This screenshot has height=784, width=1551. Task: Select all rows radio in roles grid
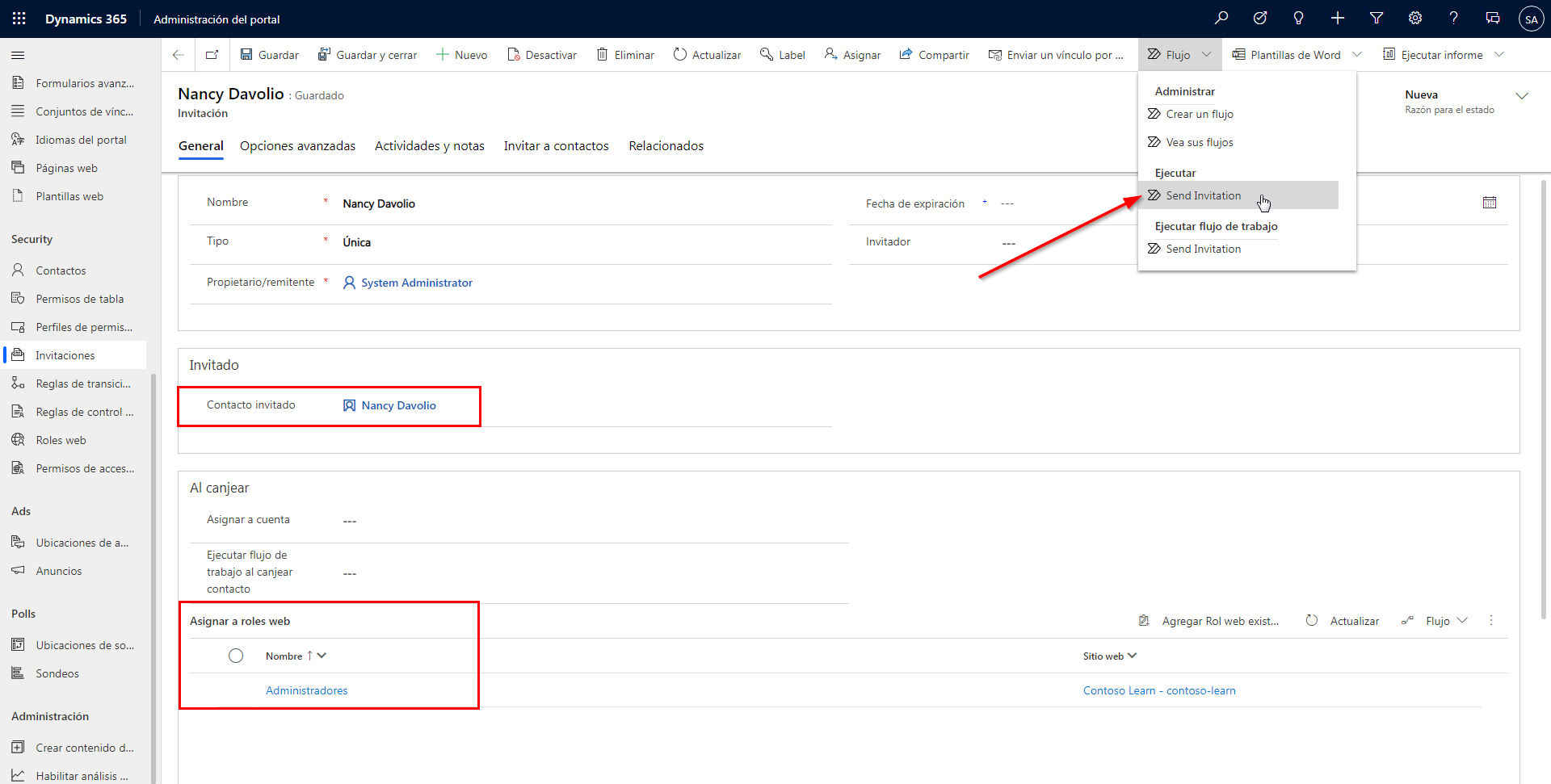(x=236, y=656)
